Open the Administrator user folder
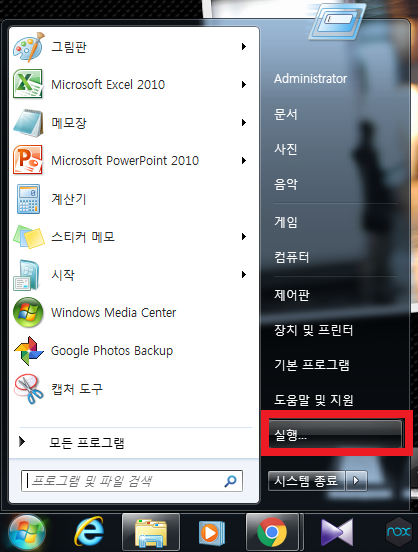 [310, 79]
